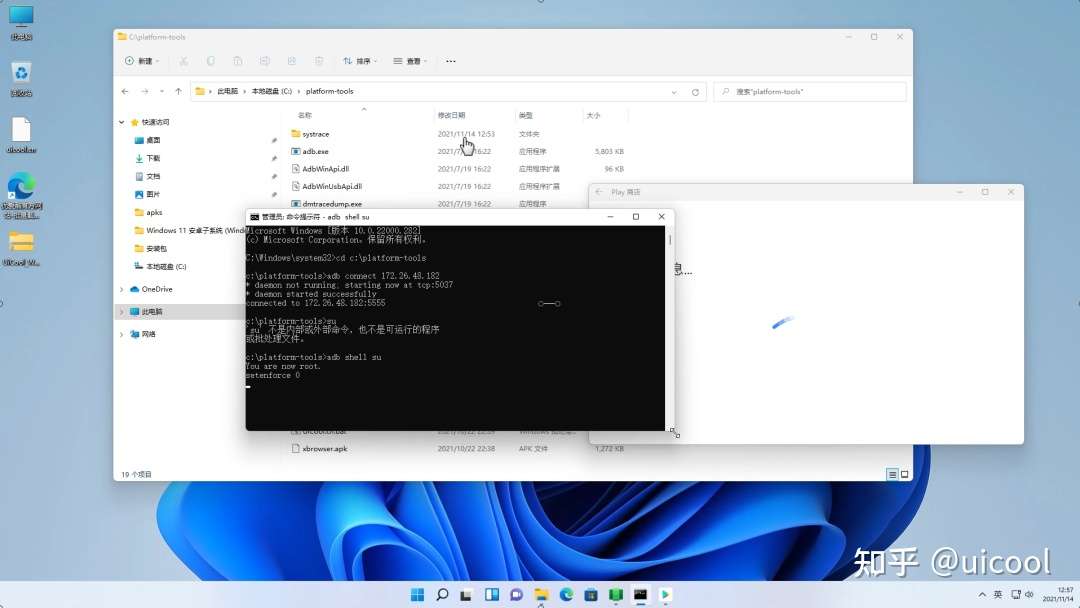Open 本地磁盘 (C:) in sidebar
This screenshot has width=1080, height=608.
click(160, 266)
